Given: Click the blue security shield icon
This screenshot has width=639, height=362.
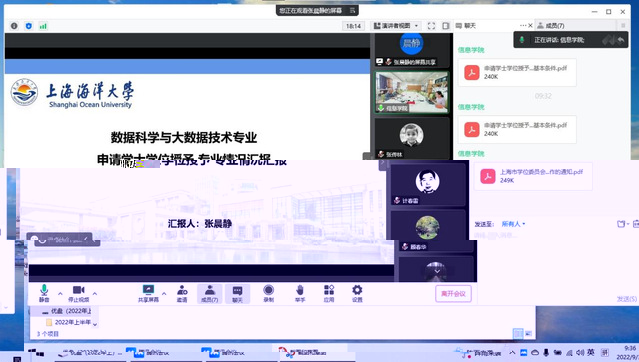Looking at the screenshot, I should 29,26.
